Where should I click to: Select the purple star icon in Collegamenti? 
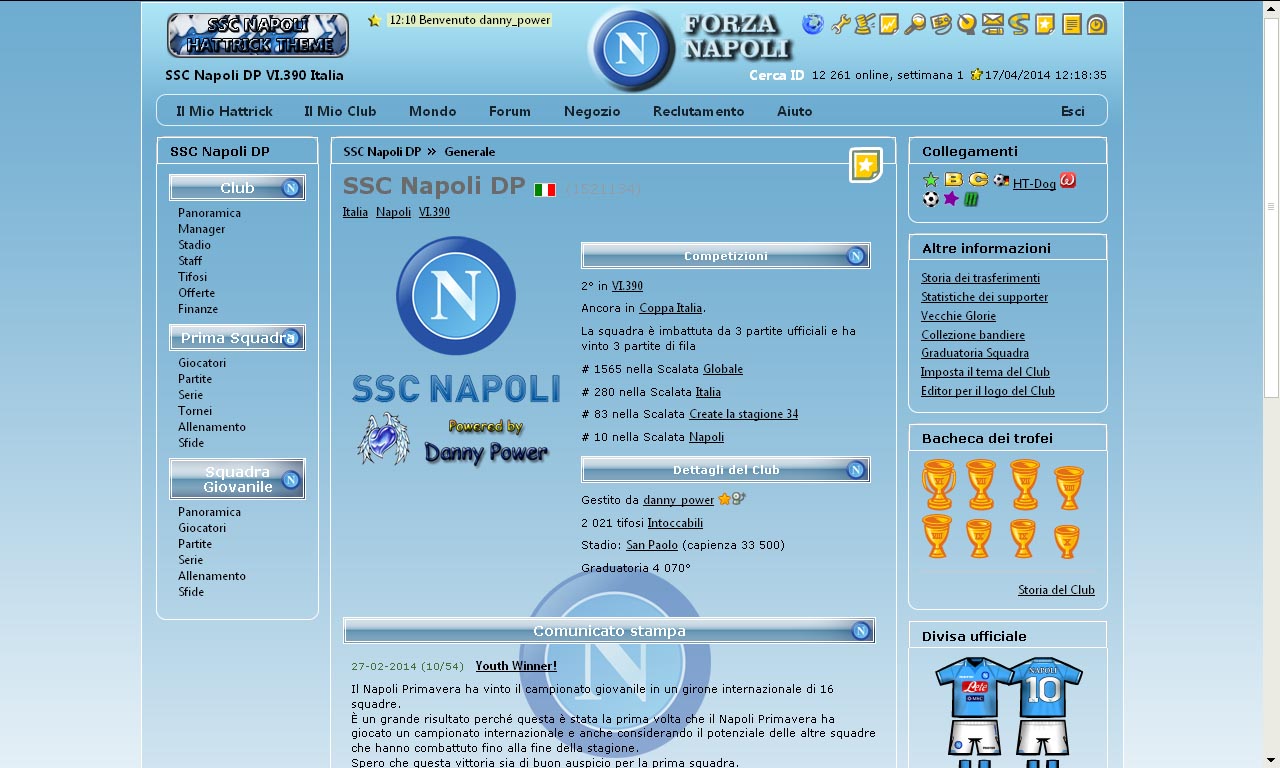click(950, 199)
